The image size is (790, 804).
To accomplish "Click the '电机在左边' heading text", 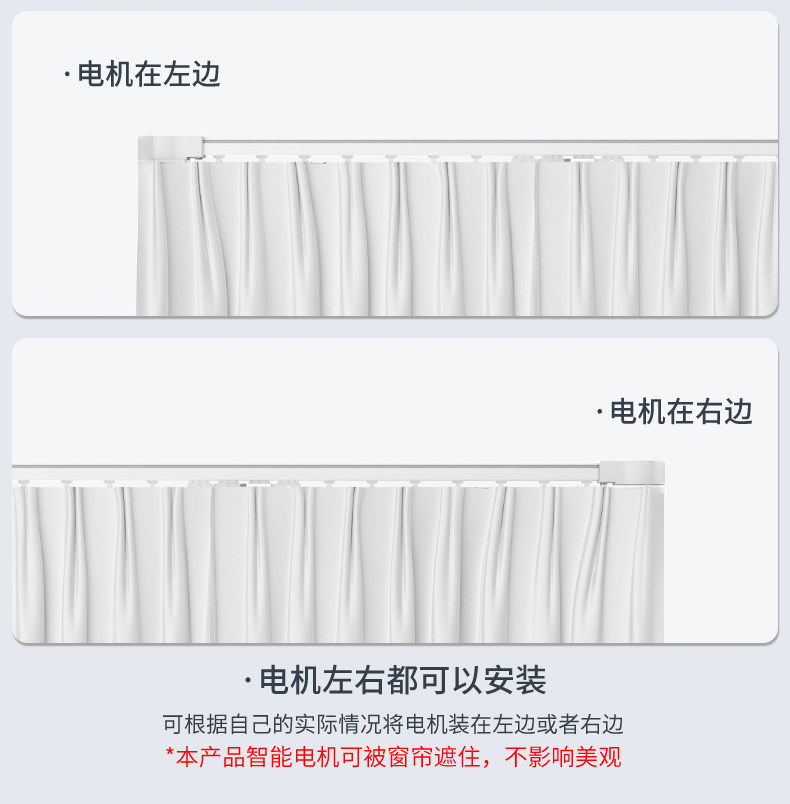I will point(149,74).
